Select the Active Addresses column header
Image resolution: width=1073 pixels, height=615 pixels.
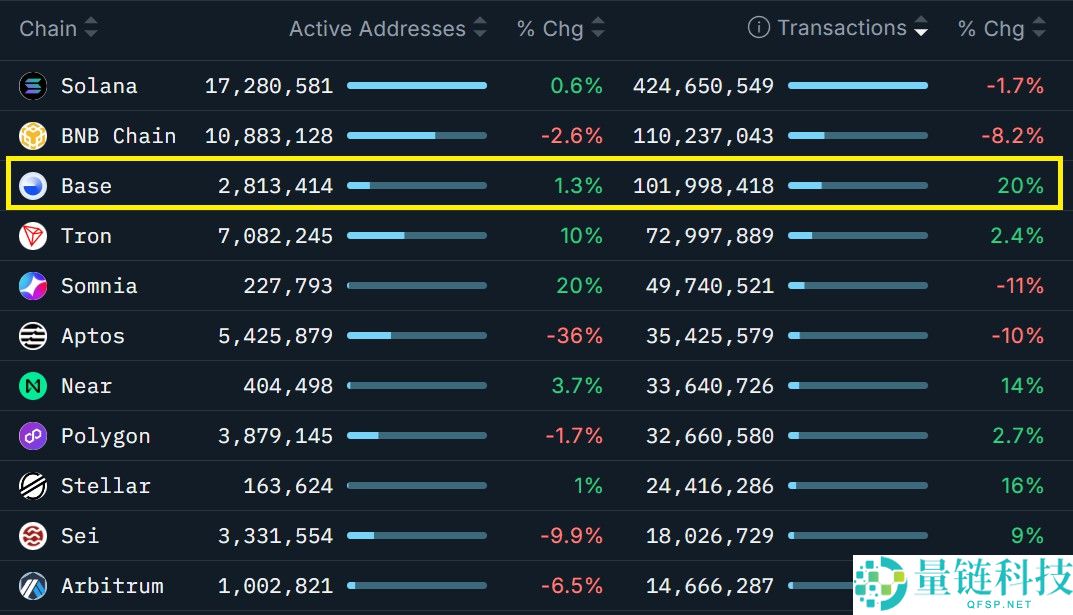tap(376, 28)
